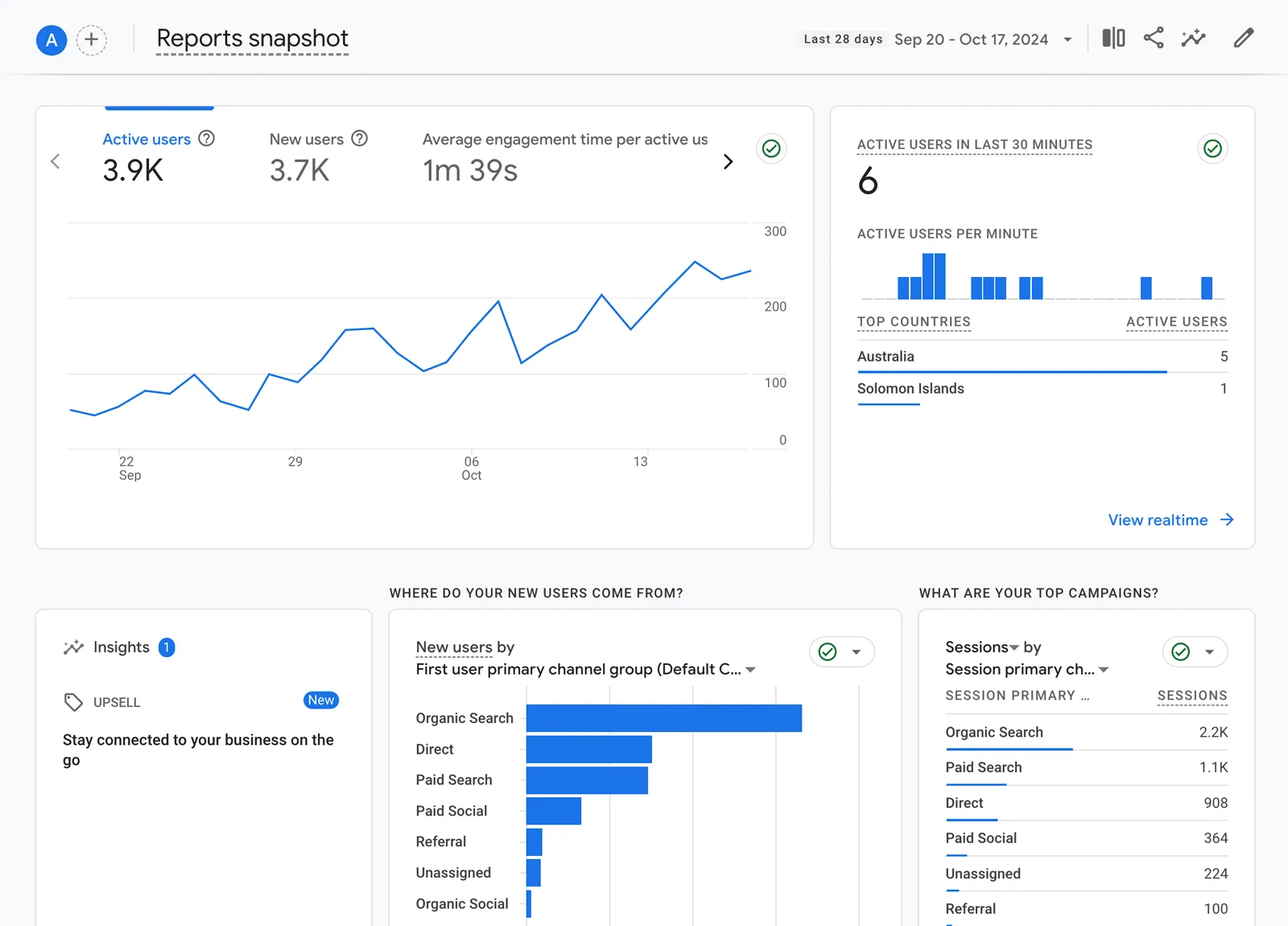Click the green data quality checkmark on line chart

(770, 149)
